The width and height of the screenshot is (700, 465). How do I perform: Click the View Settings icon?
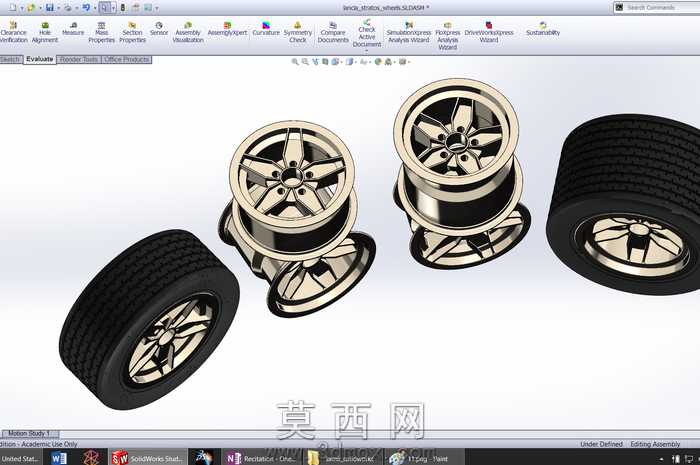(402, 62)
